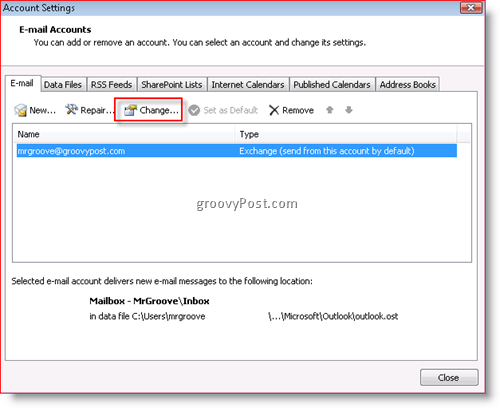Click the Remove X icon
Viewport: 500px width, 408px height.
[274, 110]
